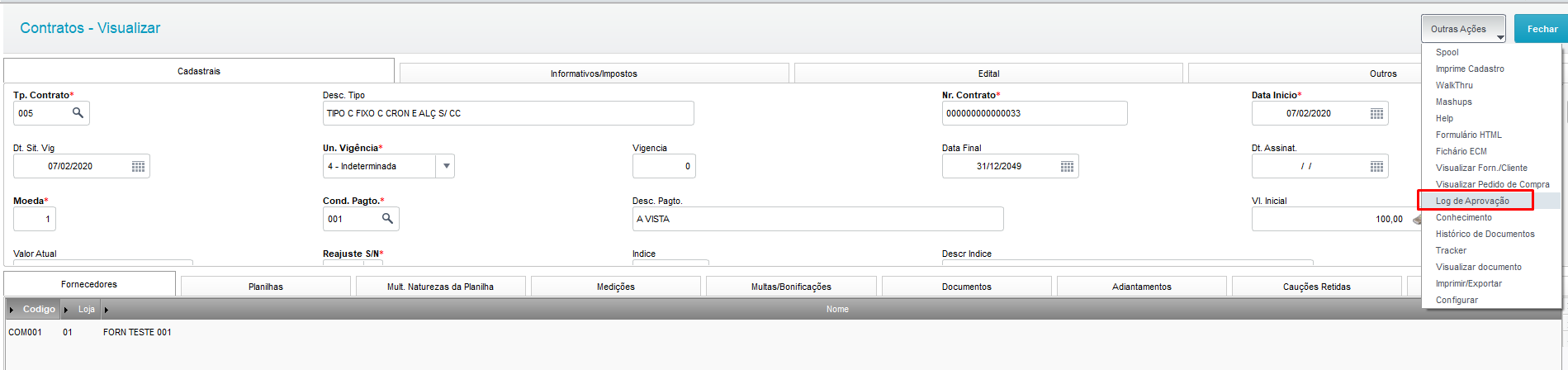
Task: Open the Medições tab
Action: click(x=616, y=287)
